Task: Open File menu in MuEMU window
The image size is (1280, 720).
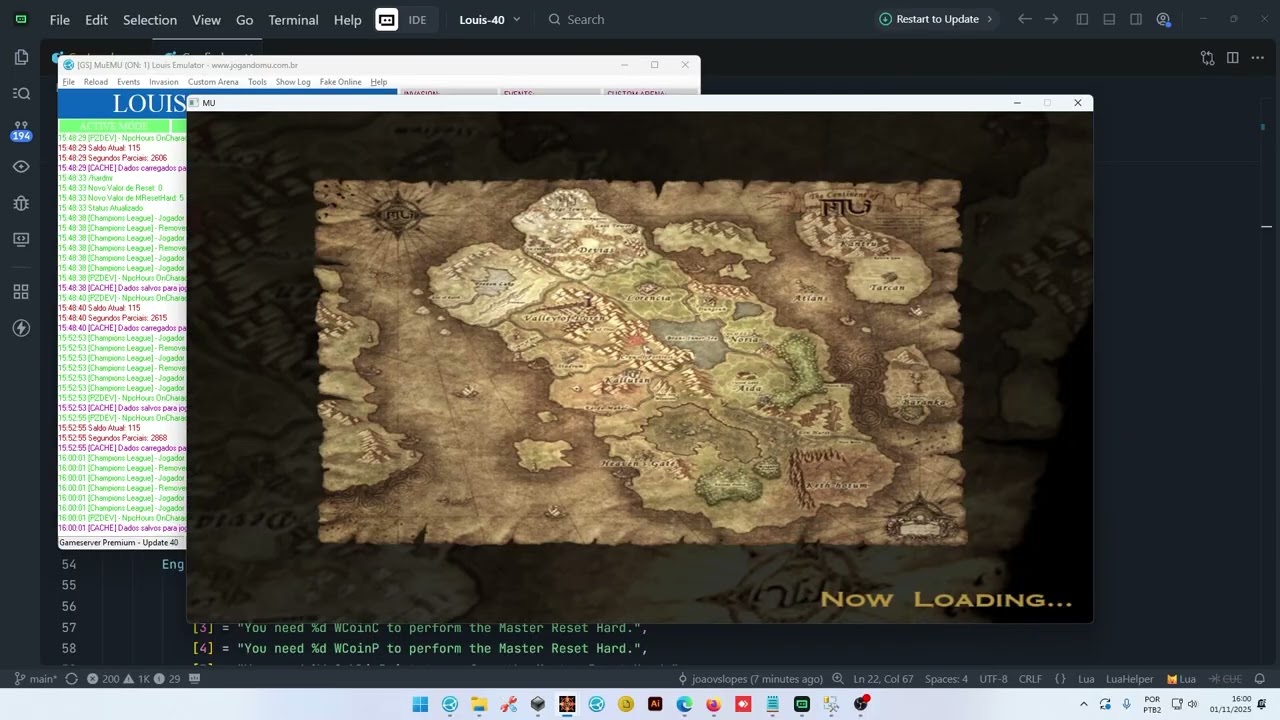Action: 68,82
